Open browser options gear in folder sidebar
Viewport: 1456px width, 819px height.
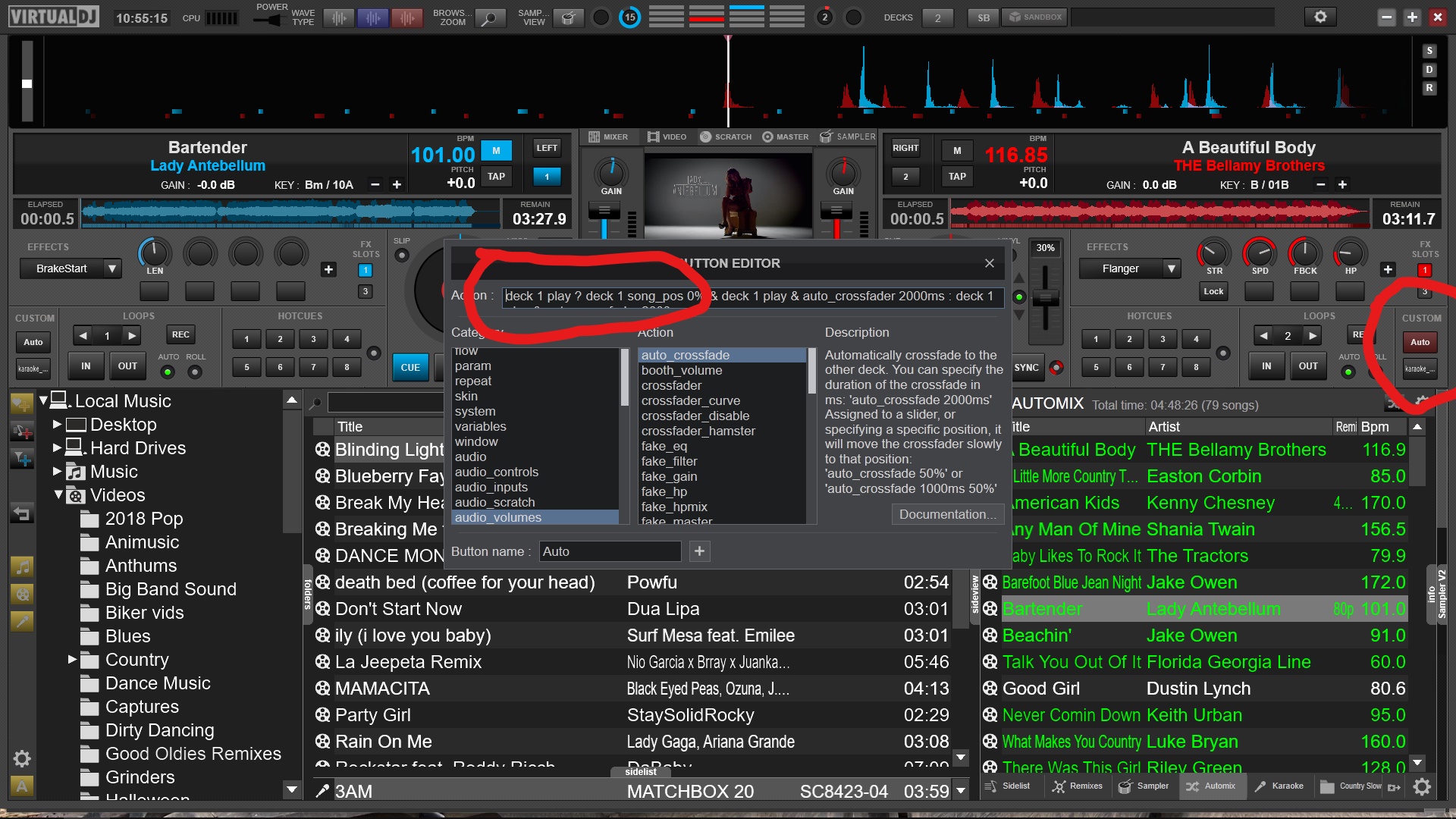22,758
